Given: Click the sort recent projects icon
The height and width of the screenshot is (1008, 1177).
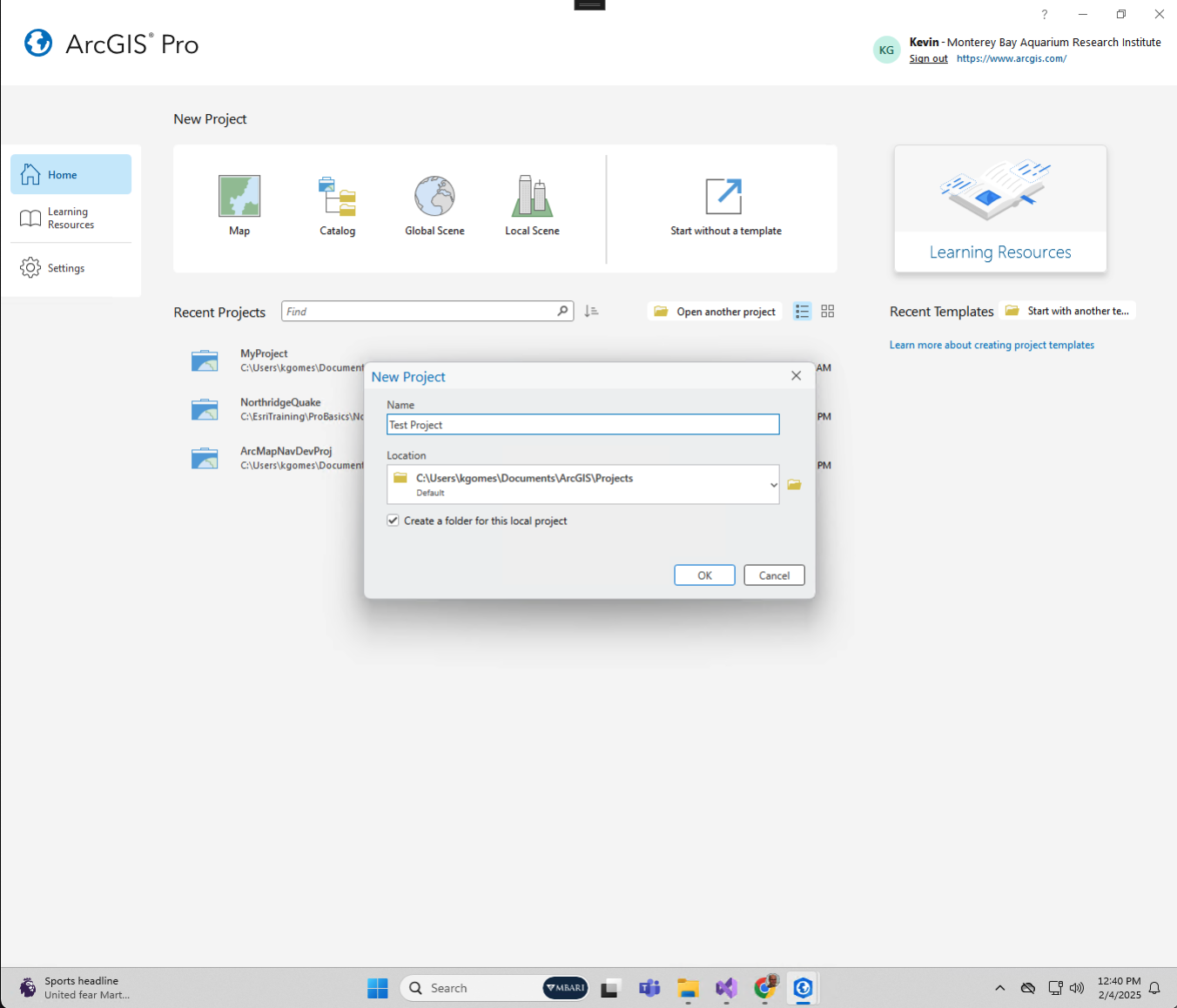Looking at the screenshot, I should [591, 312].
